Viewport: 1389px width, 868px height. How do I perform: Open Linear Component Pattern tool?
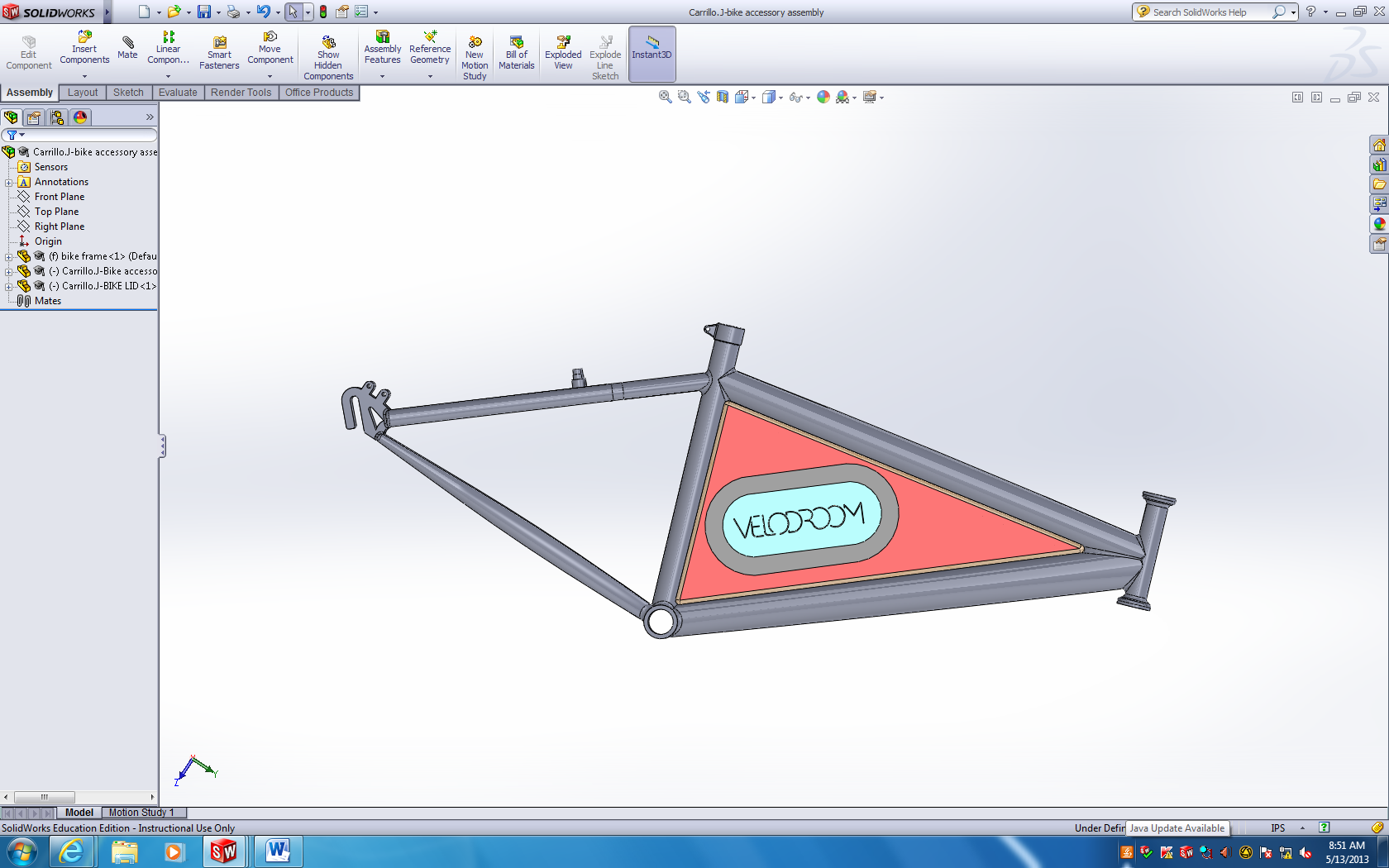coord(168,48)
